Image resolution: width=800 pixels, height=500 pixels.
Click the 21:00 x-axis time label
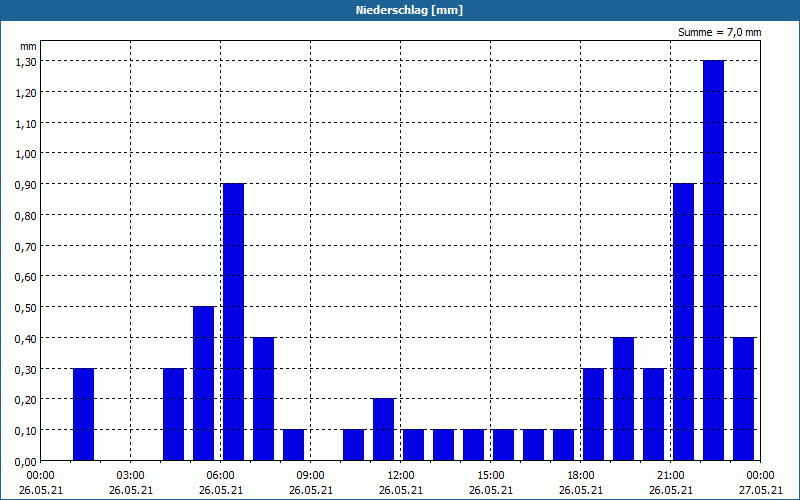click(670, 476)
